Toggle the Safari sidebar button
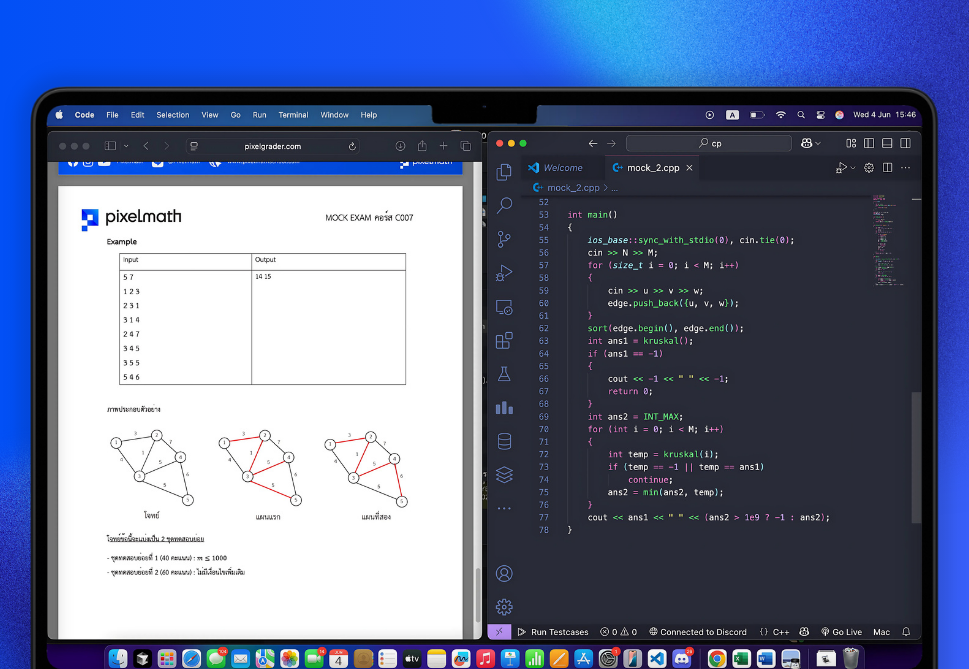 [111, 146]
